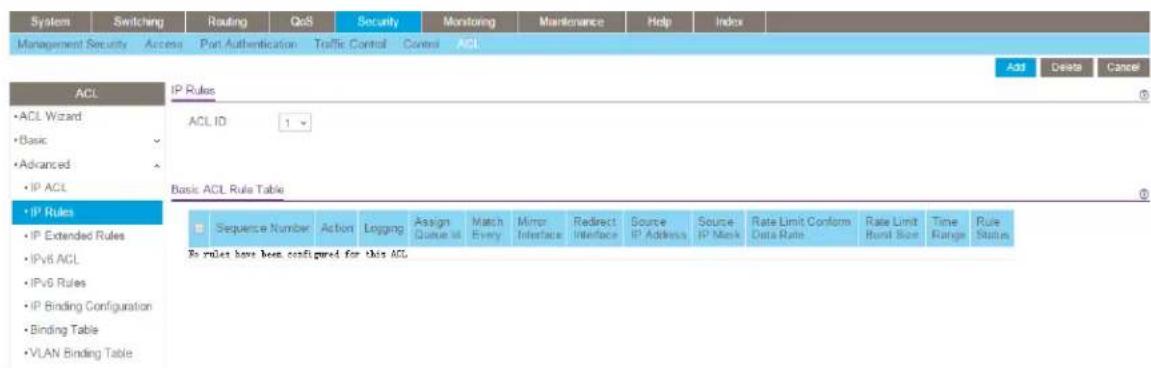Image resolution: width=1151 pixels, height=368 pixels.
Task: Click the Add button
Action: [x=1015, y=68]
